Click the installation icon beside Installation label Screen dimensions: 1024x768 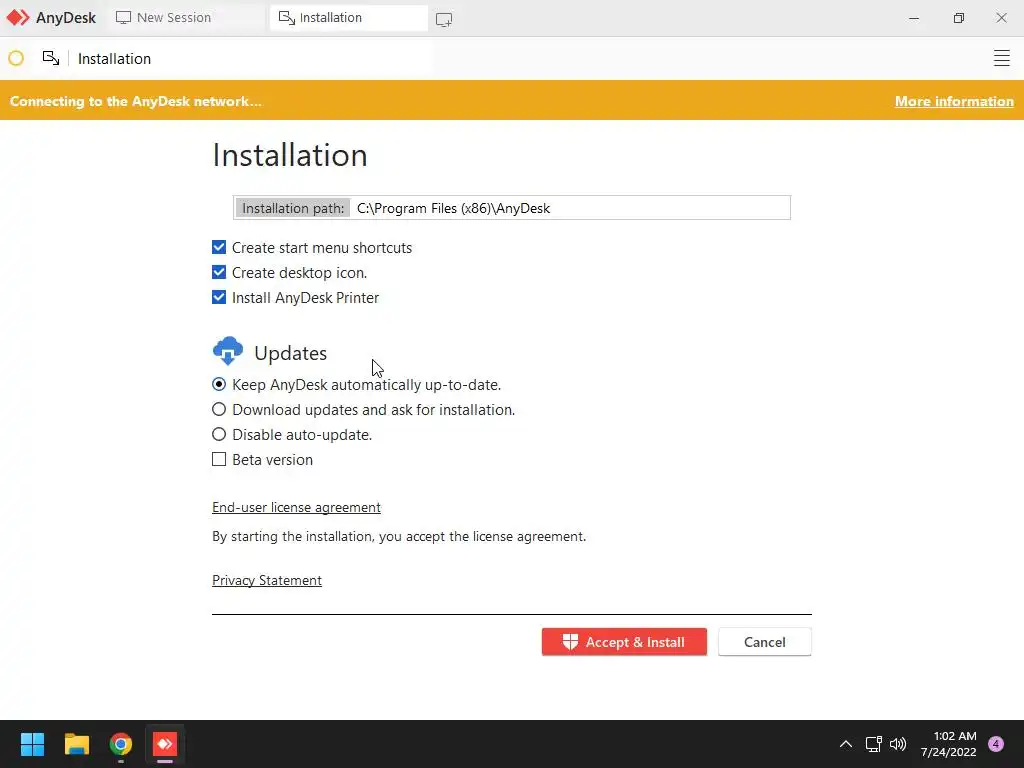51,58
